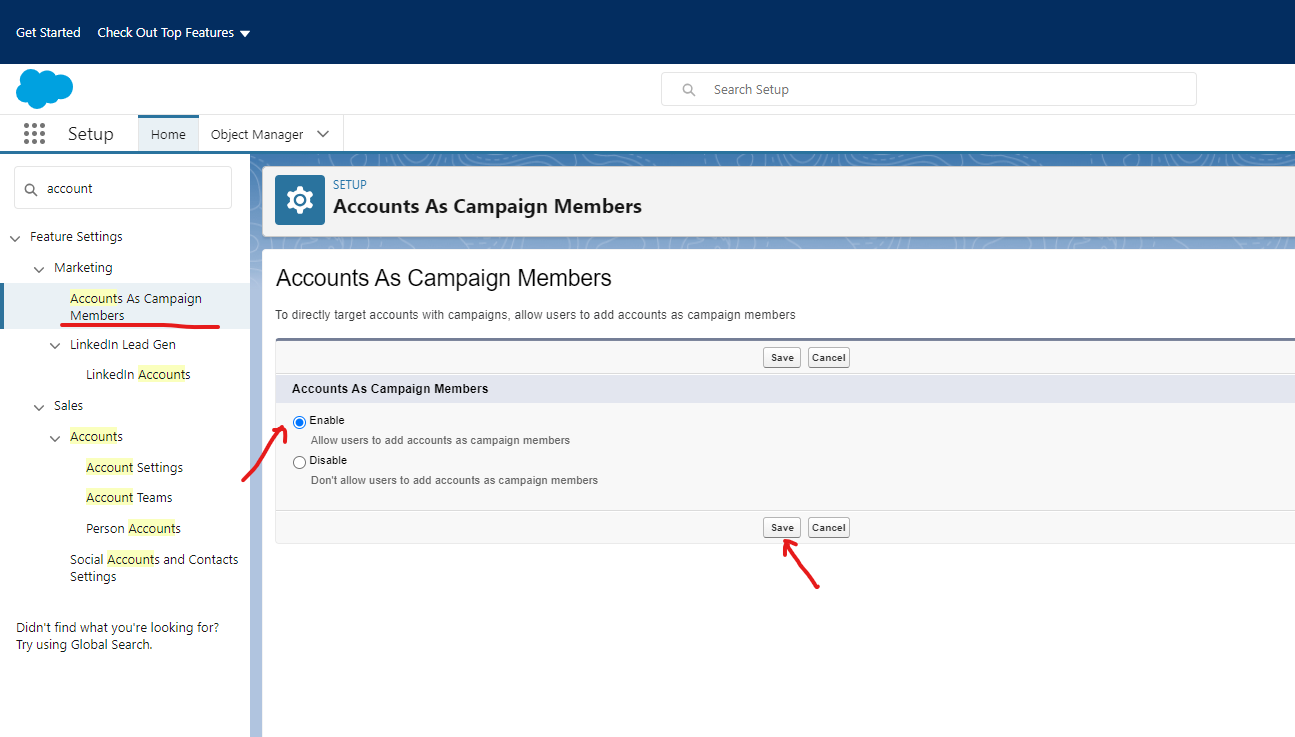Select the Disable radio button

pyautogui.click(x=299, y=462)
